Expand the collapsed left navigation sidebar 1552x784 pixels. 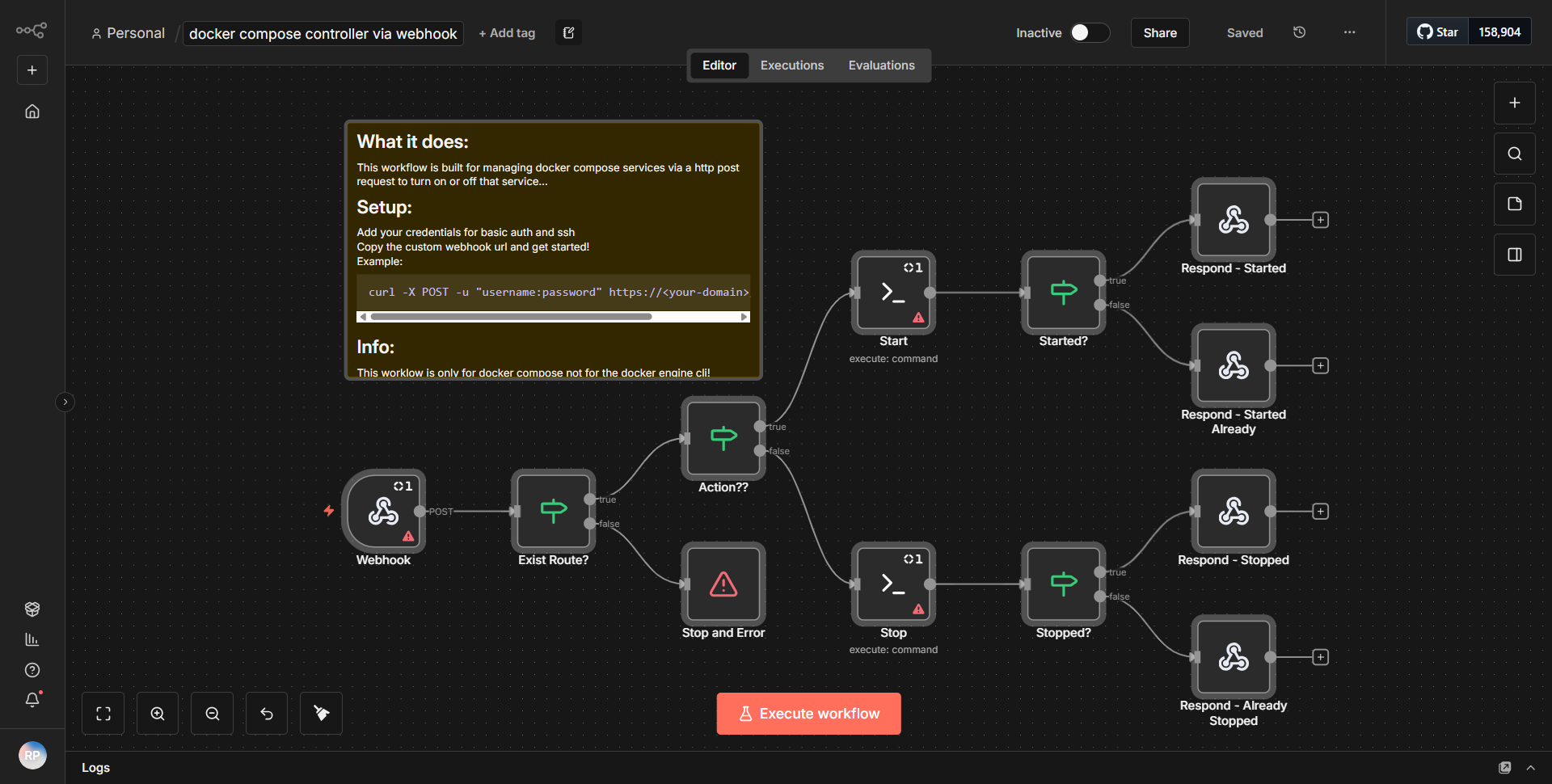pyautogui.click(x=65, y=402)
